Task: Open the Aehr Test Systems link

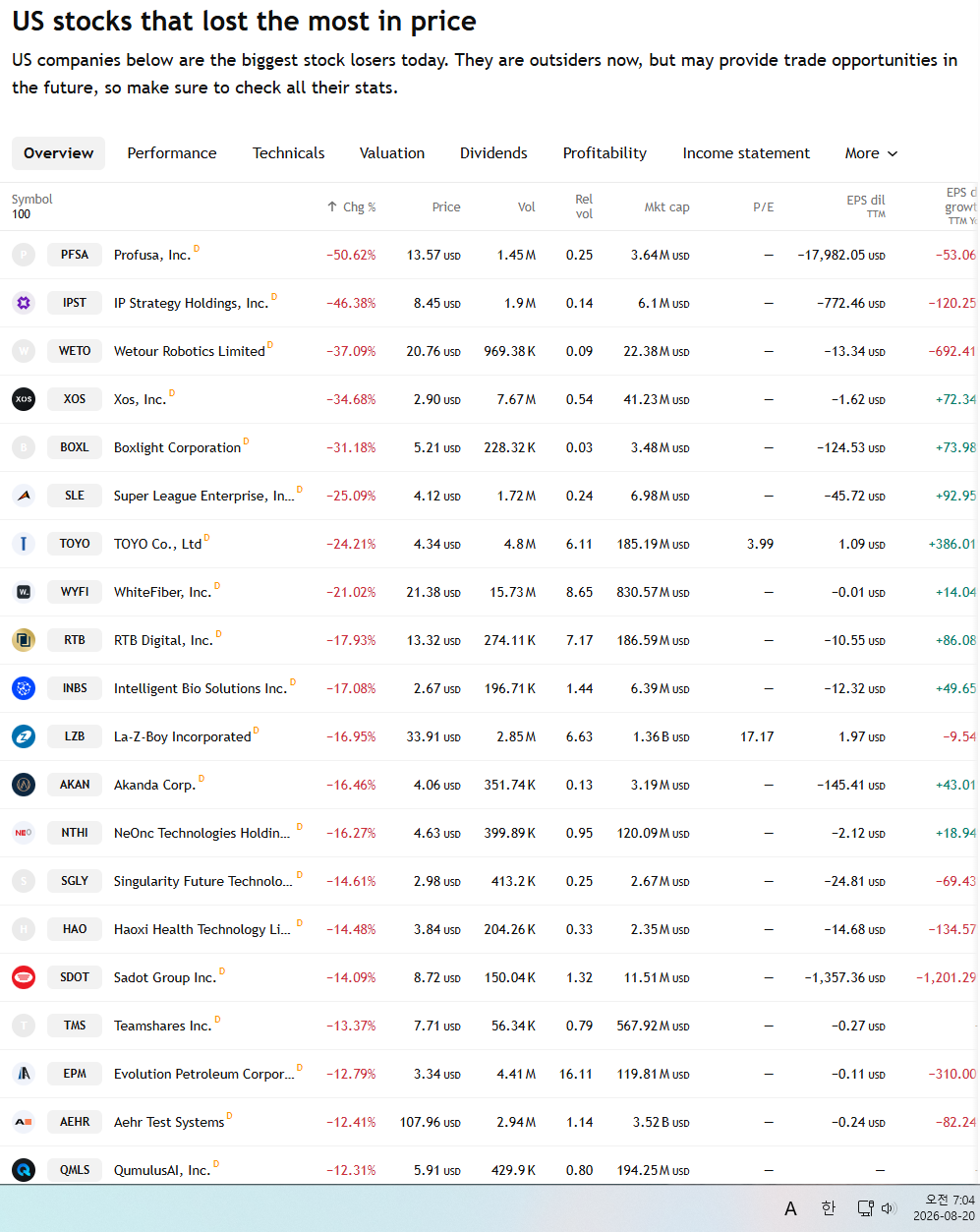Action: coord(169,1122)
